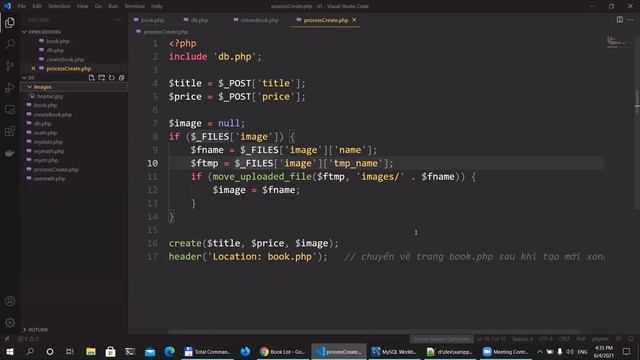640x360 pixels.
Task: Click the CRLF end-of-line indicator
Action: (x=564, y=339)
